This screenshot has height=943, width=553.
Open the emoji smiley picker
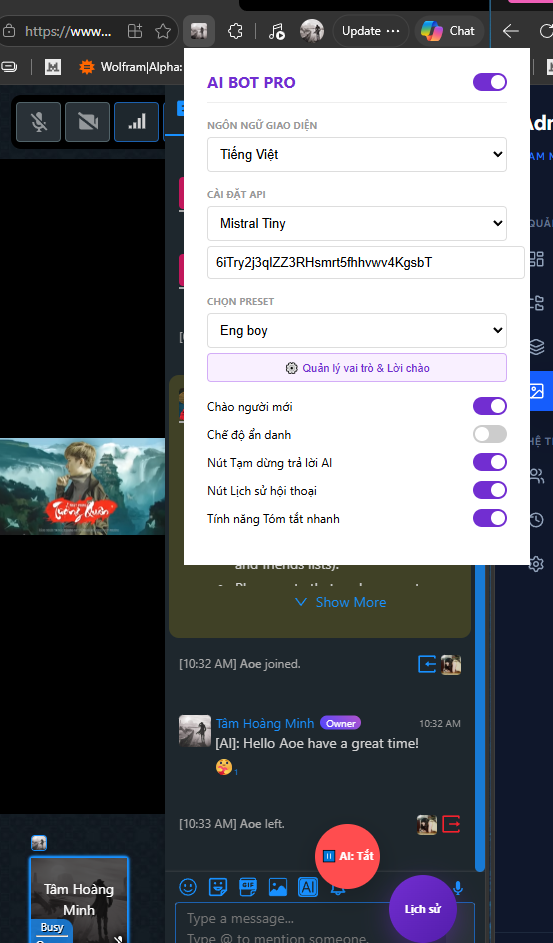click(188, 886)
